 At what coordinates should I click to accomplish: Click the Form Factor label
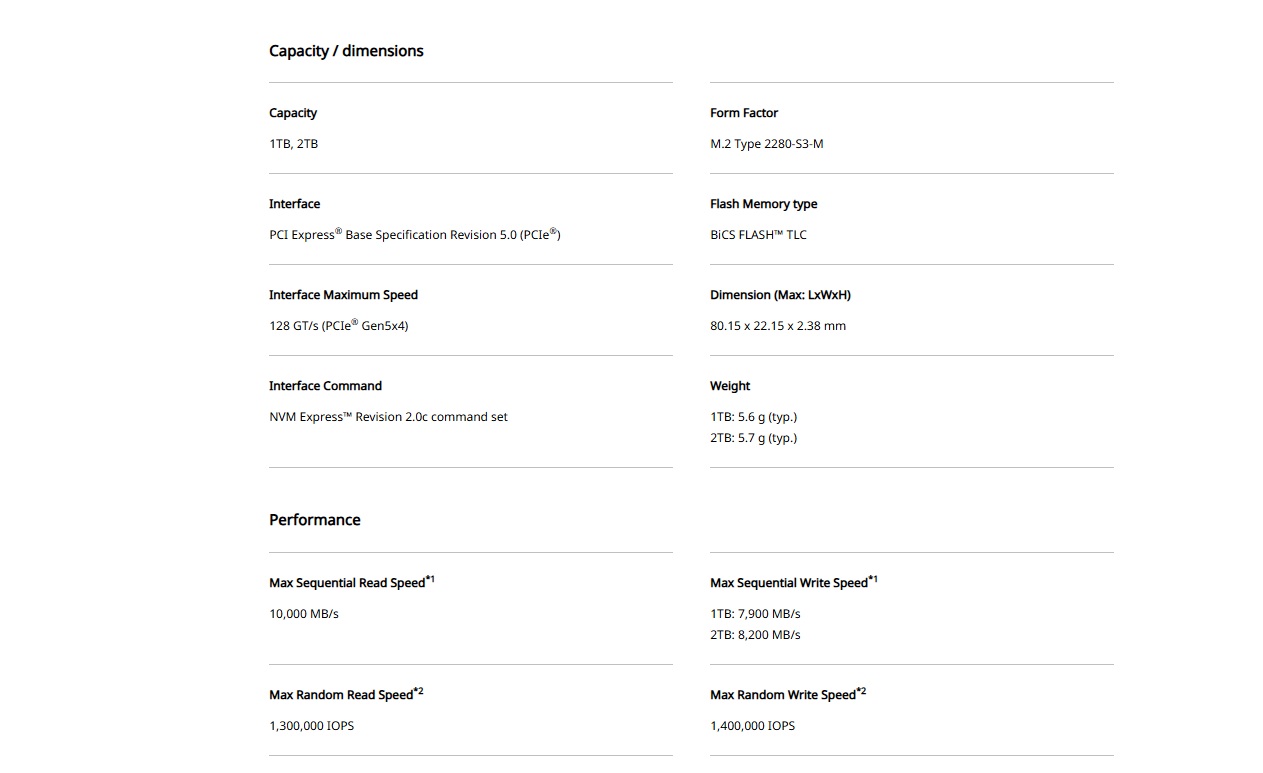coord(743,113)
